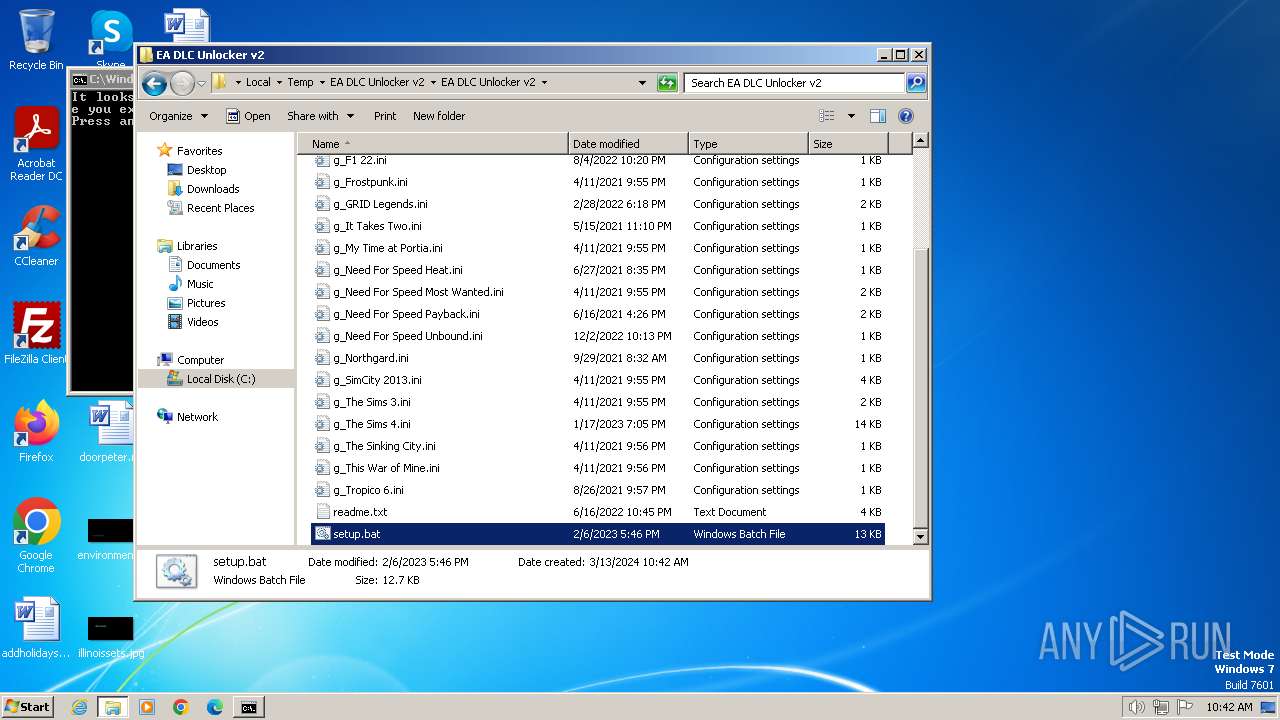Screen dimensions: 1280x720
Task: Open the Recycle Bin desktop icon
Action: tap(36, 40)
